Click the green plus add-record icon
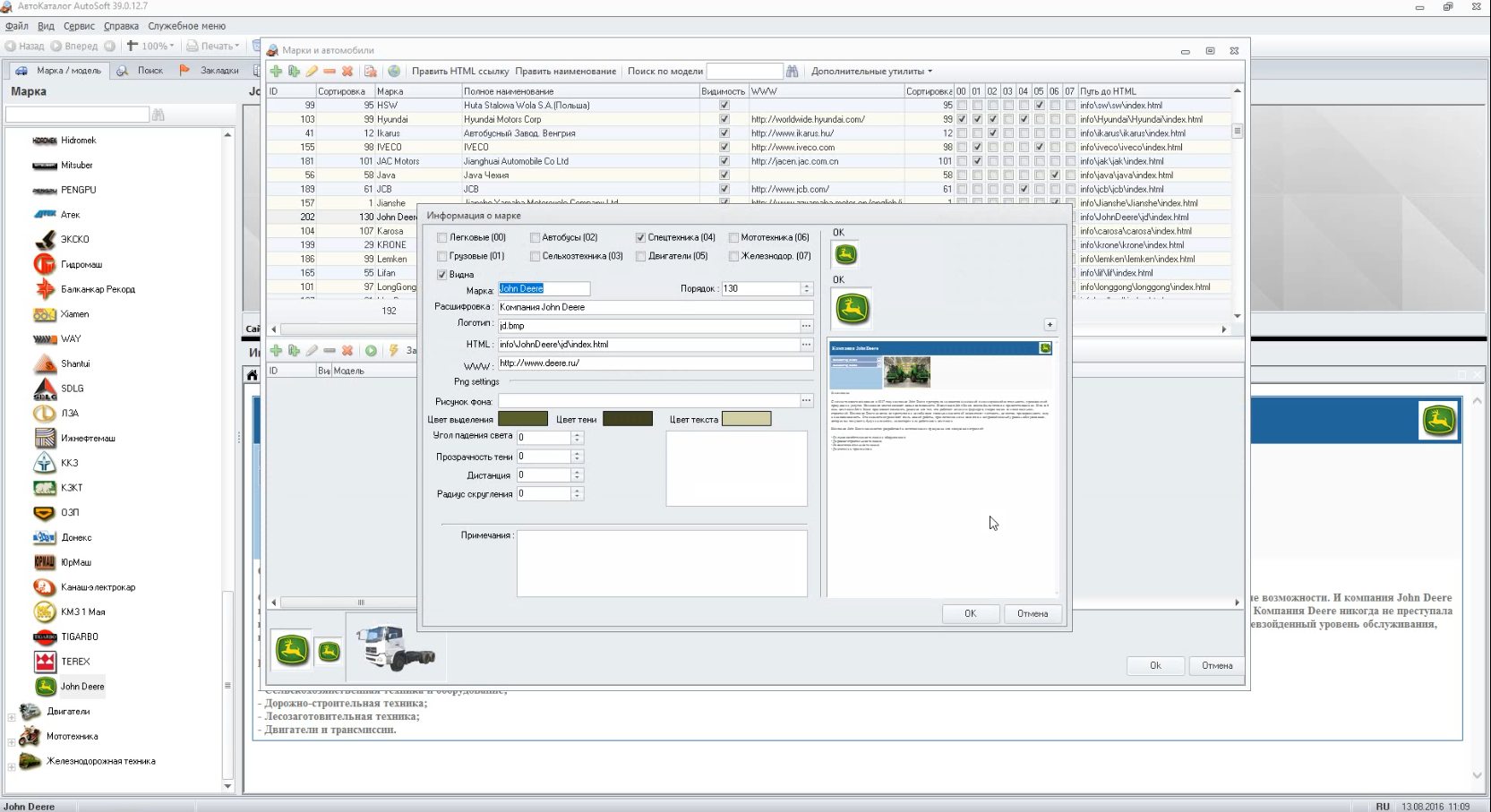The height and width of the screenshot is (812, 1491). (276, 72)
